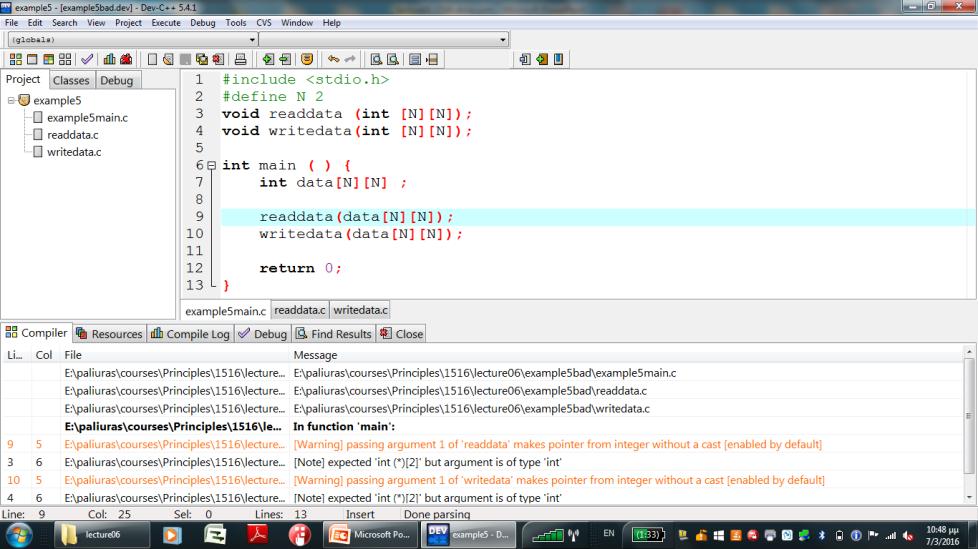This screenshot has width=978, height=549.
Task: Open the bottom panel Debug tab
Action: click(x=263, y=334)
